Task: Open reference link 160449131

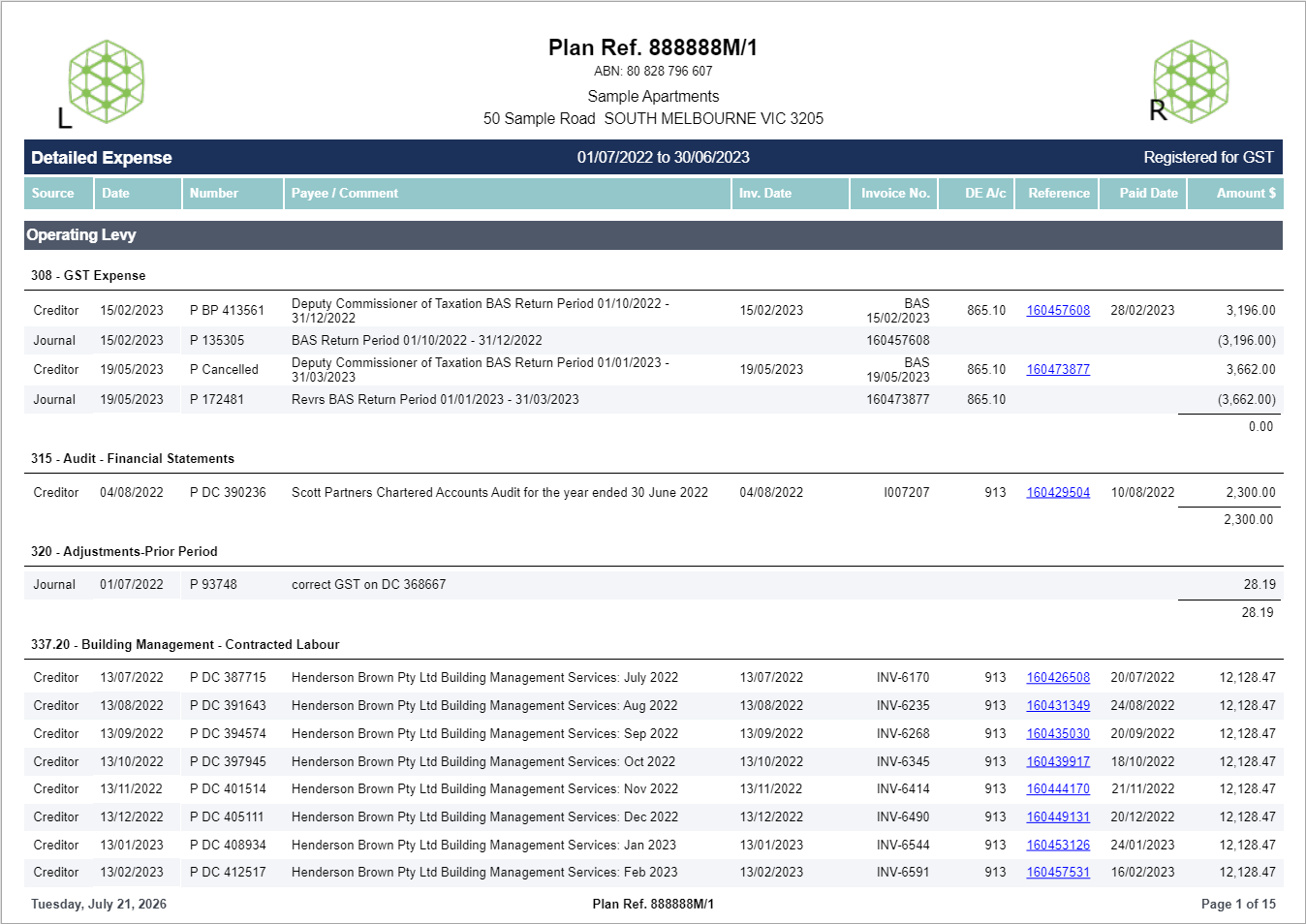Action: click(1058, 817)
